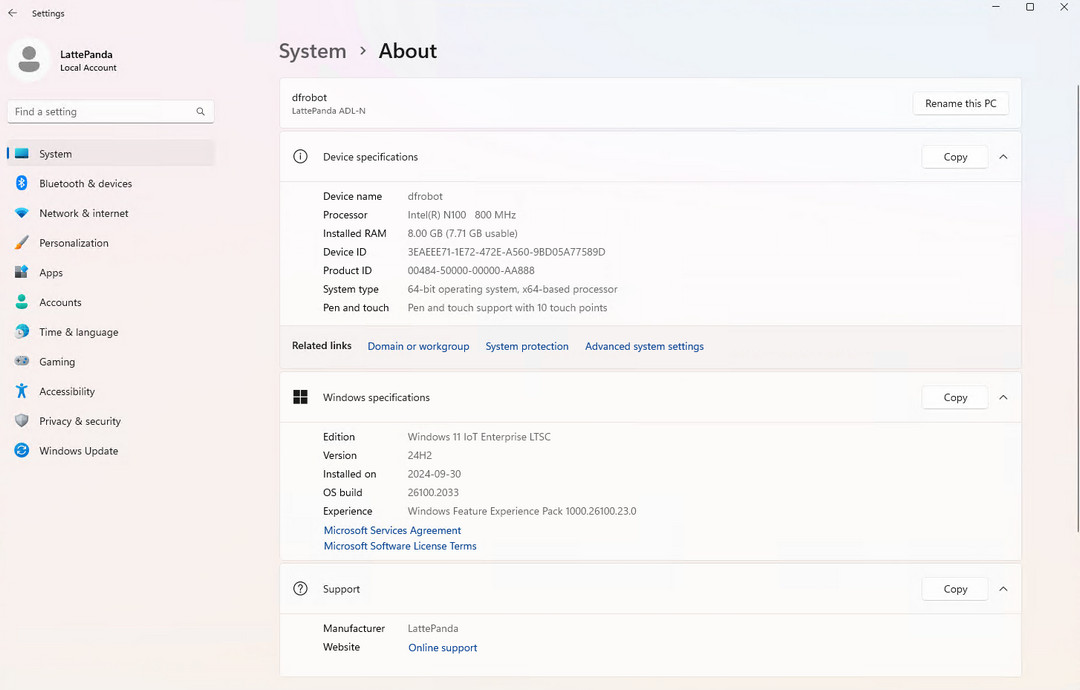Open the Accessibility icon in sidebar
The height and width of the screenshot is (690, 1080).
point(21,391)
